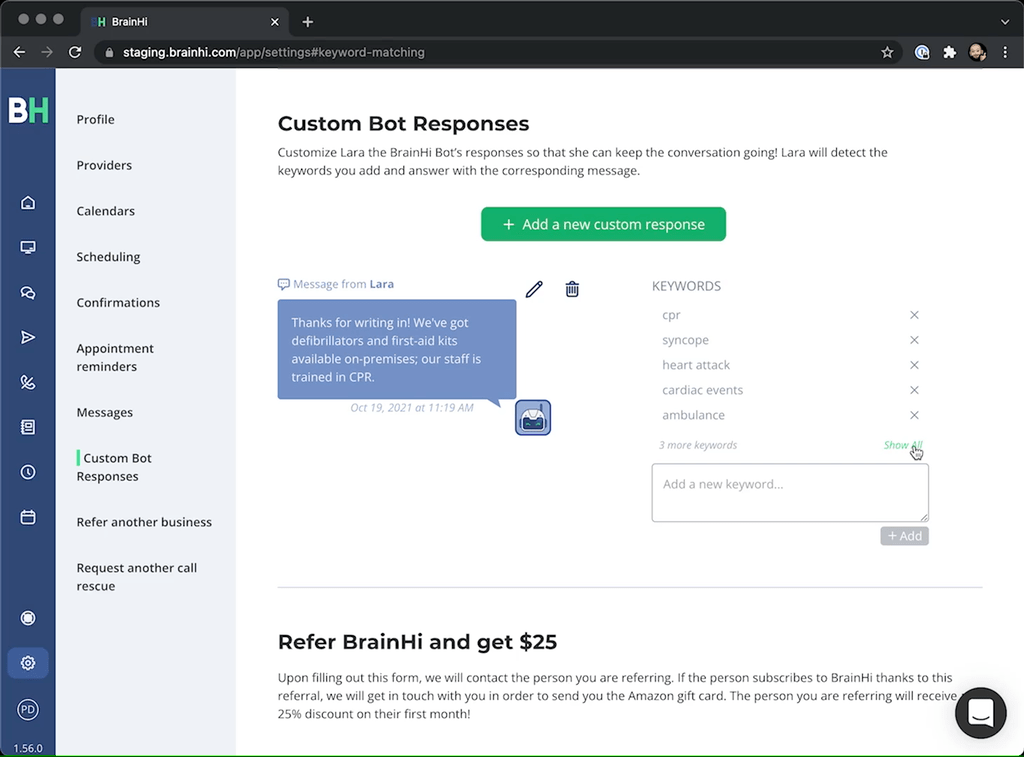1024x757 pixels.
Task: Expand keywords with Show All
Action: coord(903,445)
